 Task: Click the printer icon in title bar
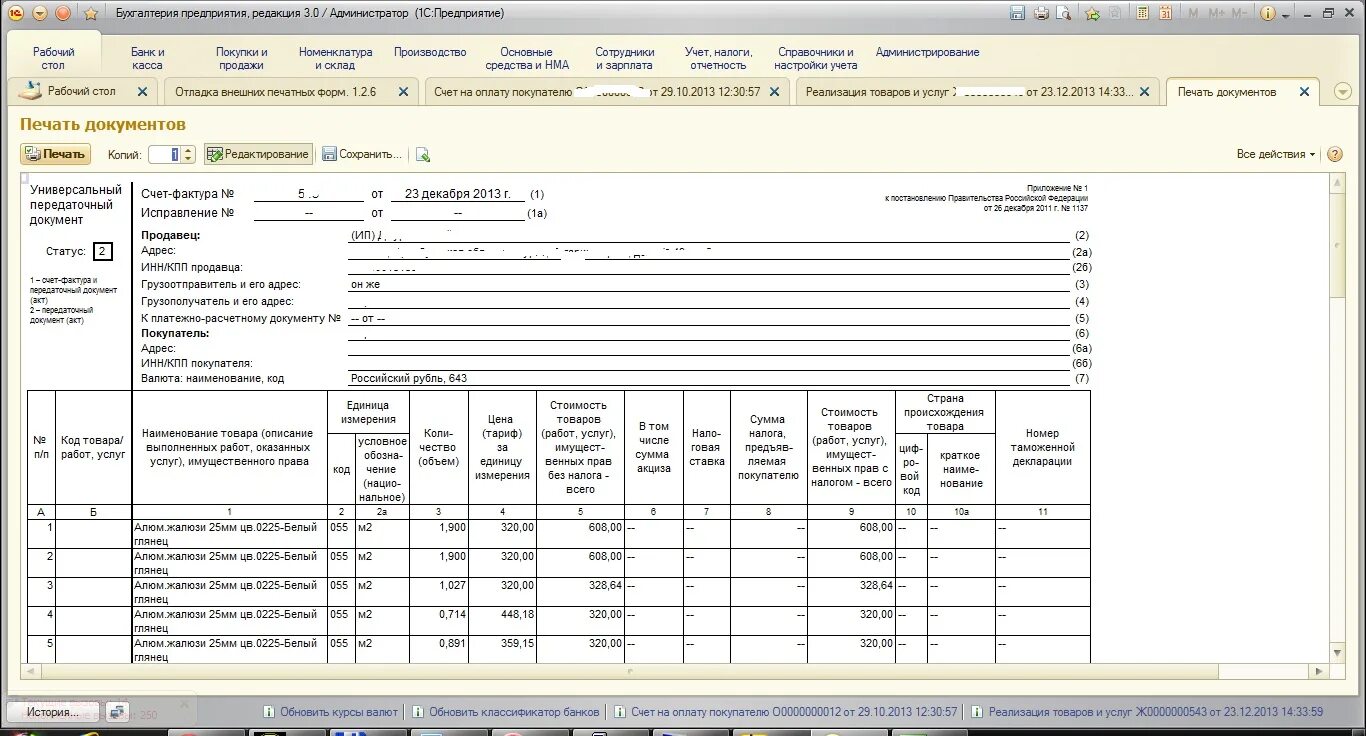(1041, 13)
